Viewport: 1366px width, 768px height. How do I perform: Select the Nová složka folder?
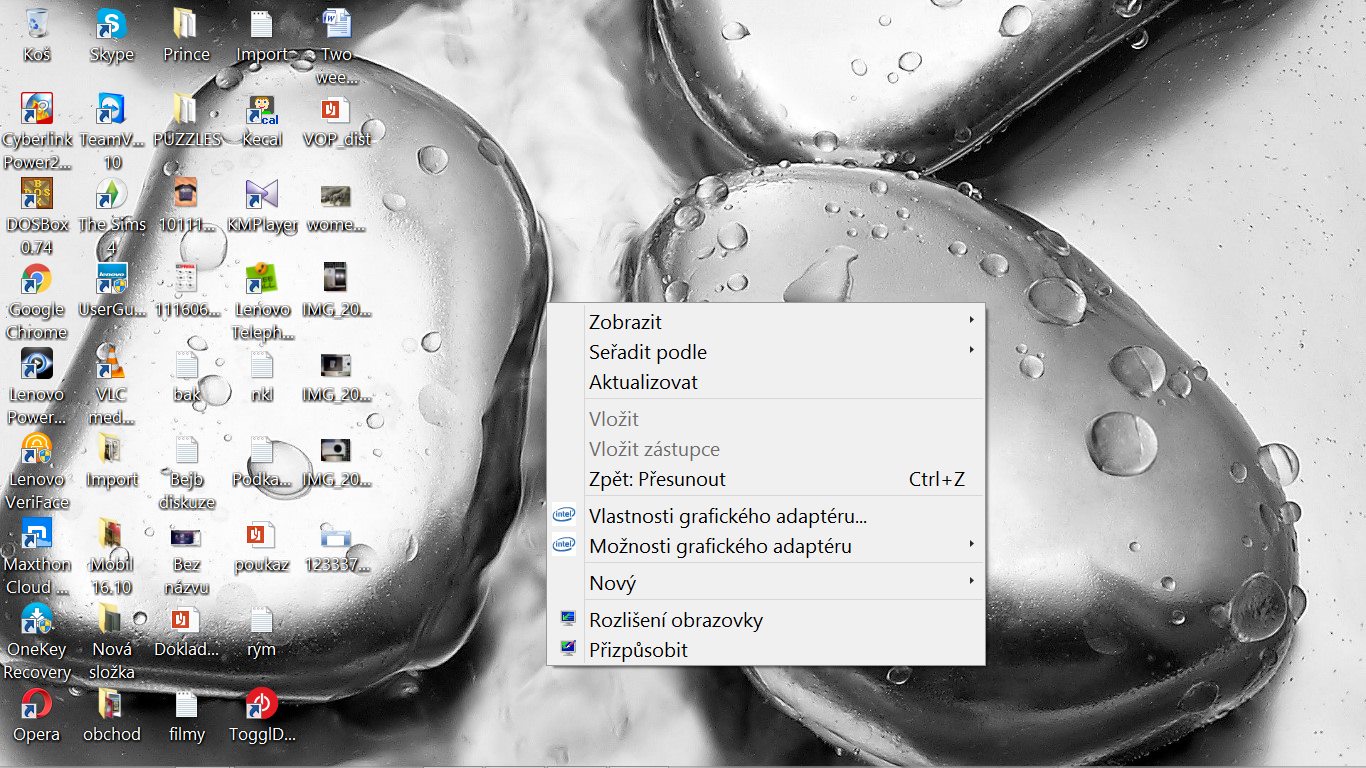coord(111,618)
